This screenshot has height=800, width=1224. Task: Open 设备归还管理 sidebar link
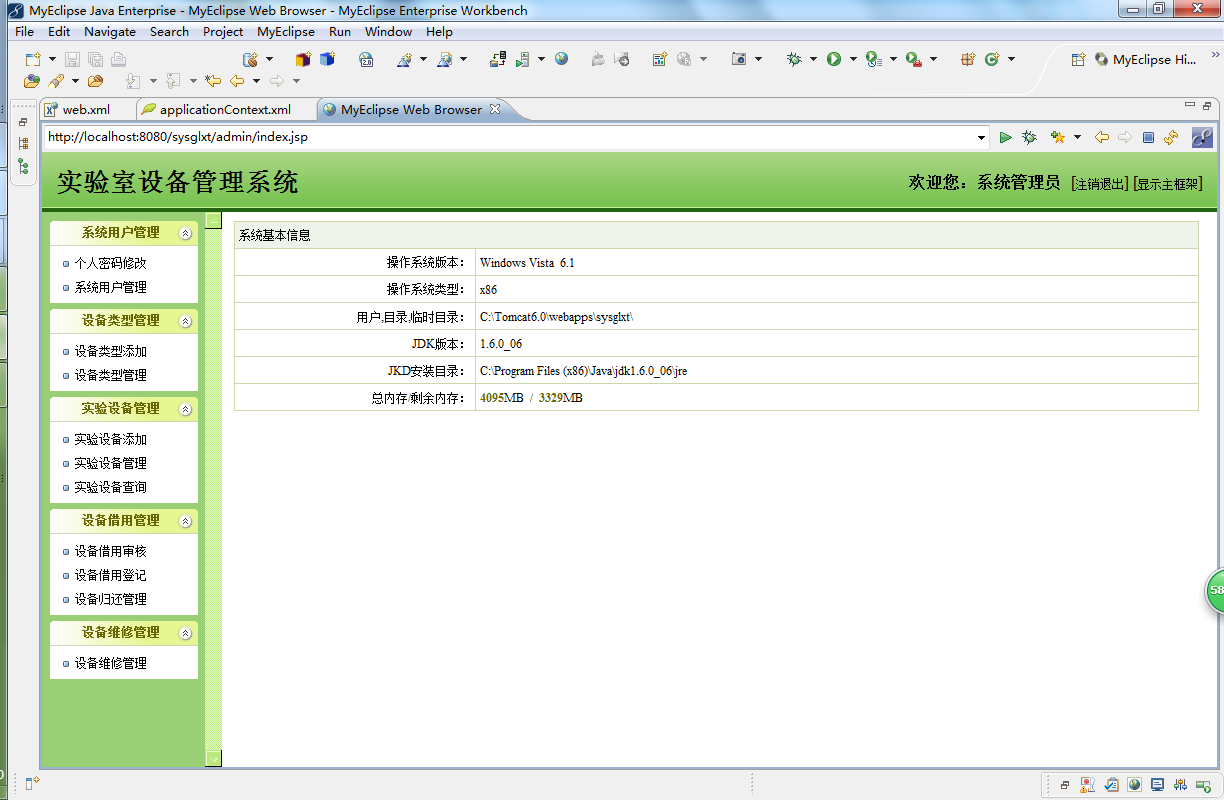click(x=110, y=599)
